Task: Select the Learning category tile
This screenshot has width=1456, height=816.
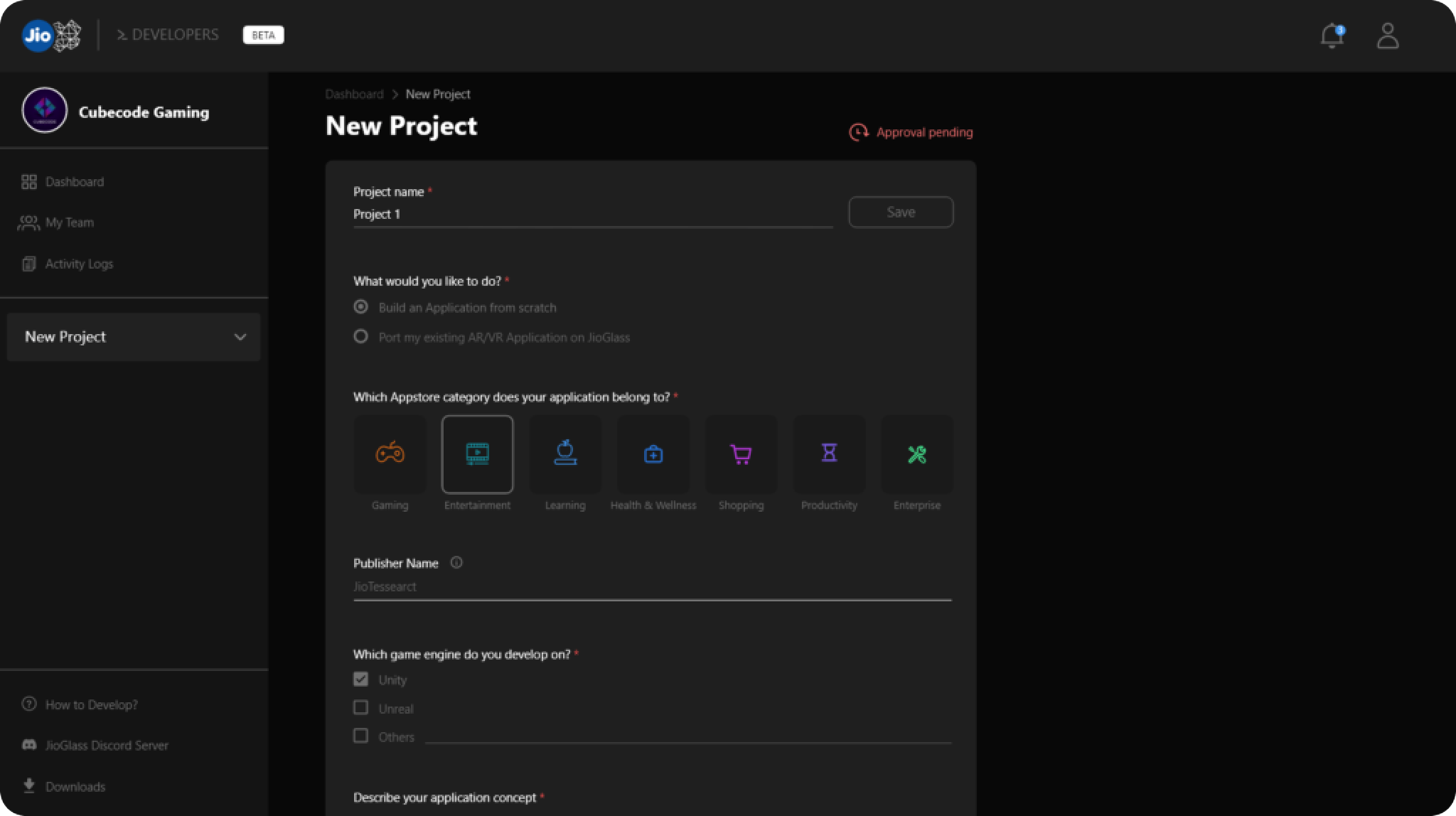Action: [565, 454]
